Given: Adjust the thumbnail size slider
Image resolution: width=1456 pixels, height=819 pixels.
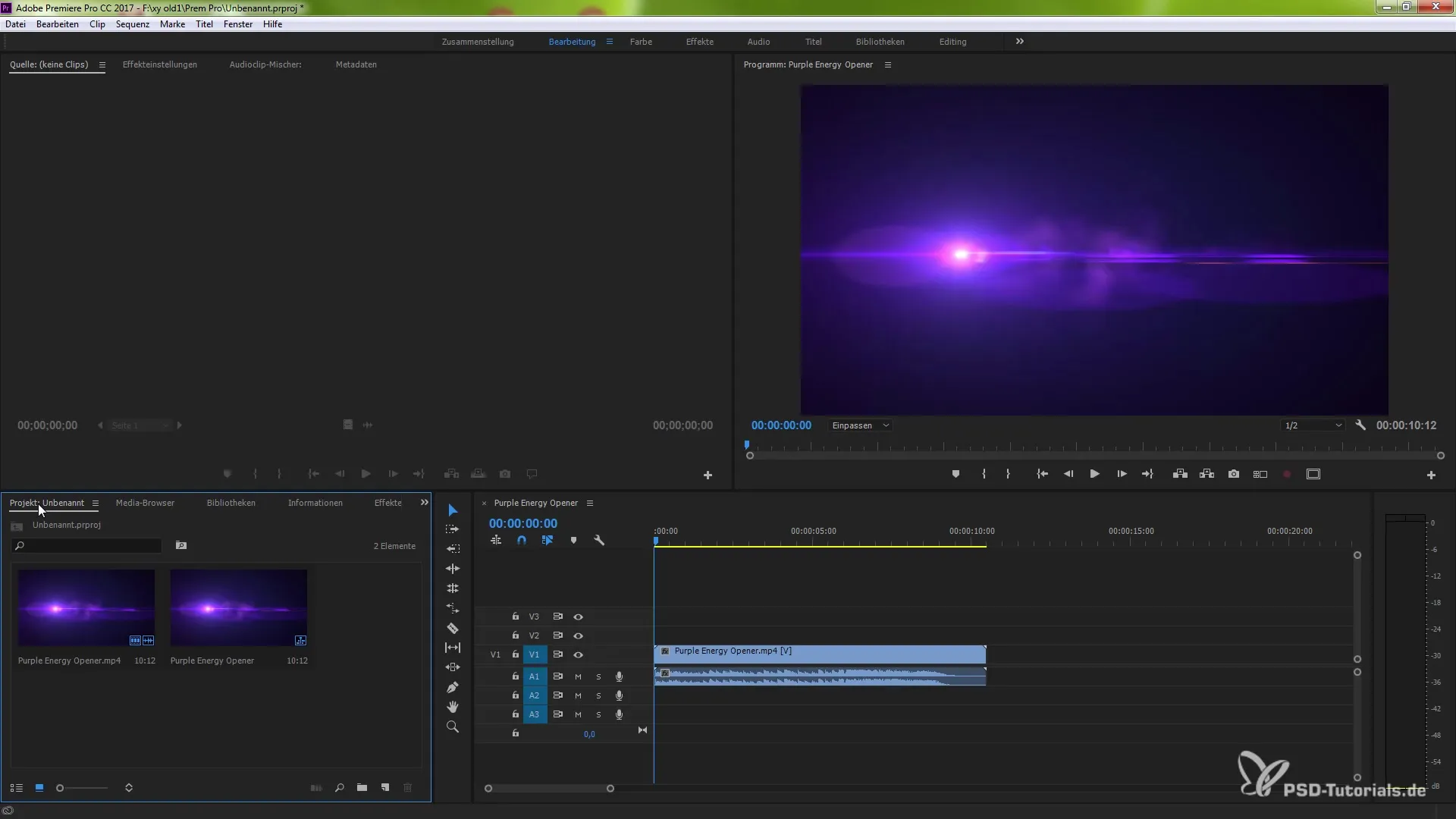Looking at the screenshot, I should point(60,788).
